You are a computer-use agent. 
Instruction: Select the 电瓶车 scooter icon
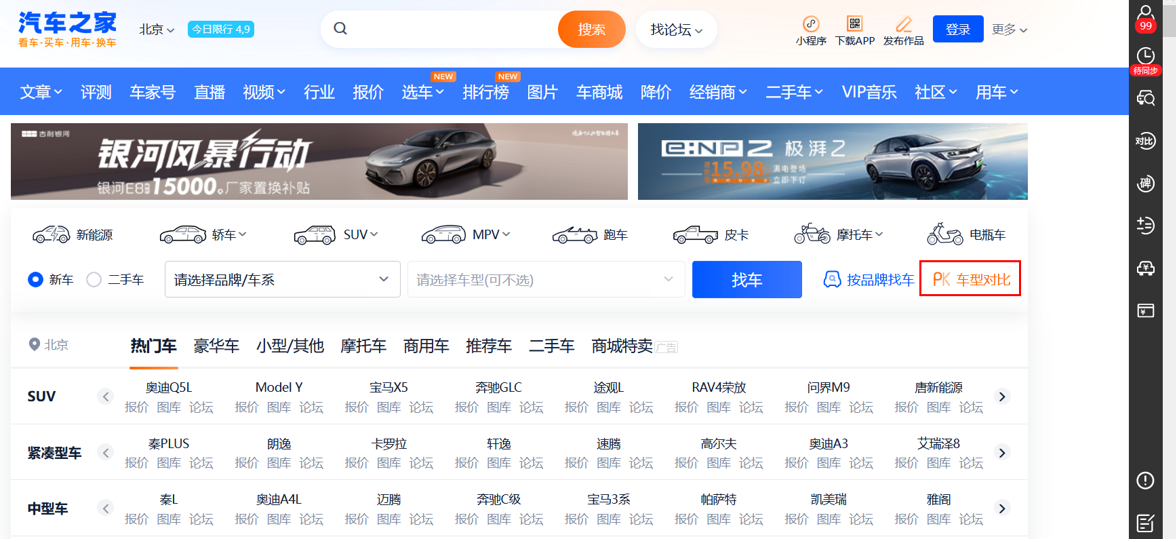[945, 235]
